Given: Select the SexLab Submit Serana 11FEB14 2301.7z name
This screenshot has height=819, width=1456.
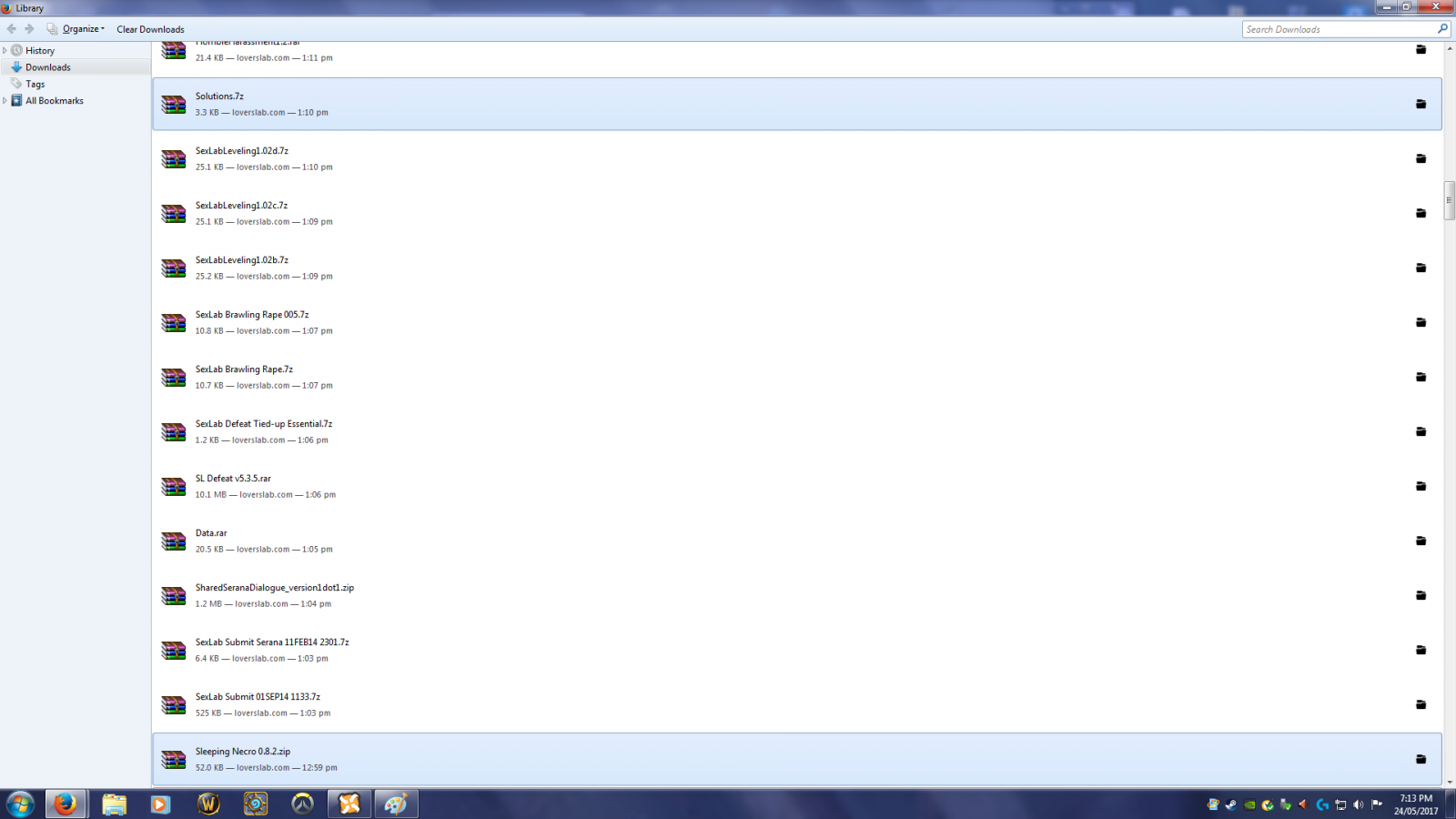Looking at the screenshot, I should (x=272, y=642).
